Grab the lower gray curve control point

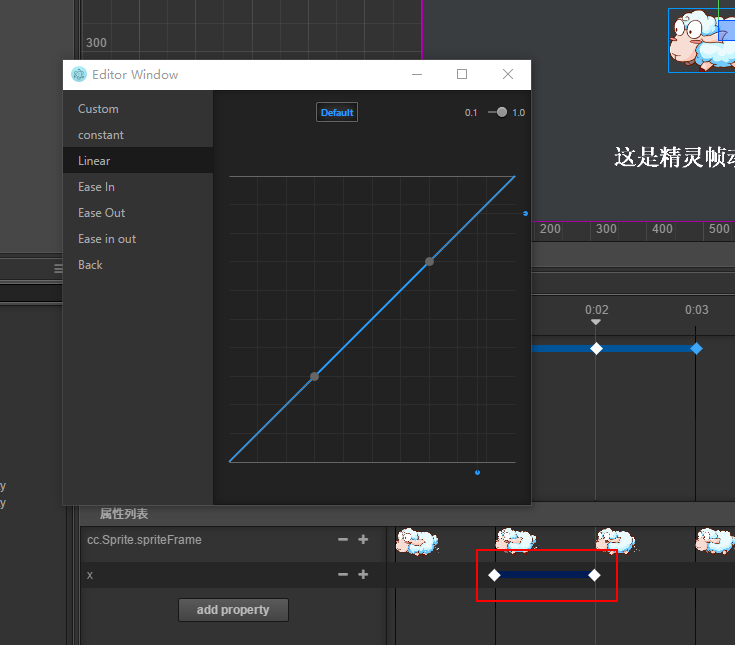[x=315, y=376]
